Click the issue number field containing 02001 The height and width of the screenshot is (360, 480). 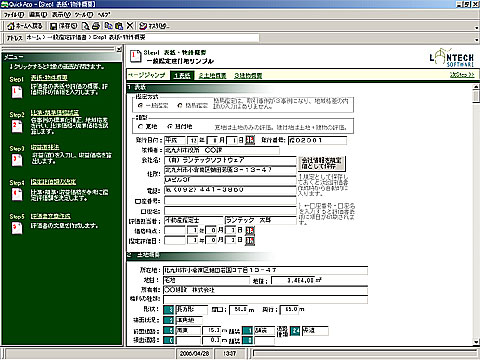317,140
